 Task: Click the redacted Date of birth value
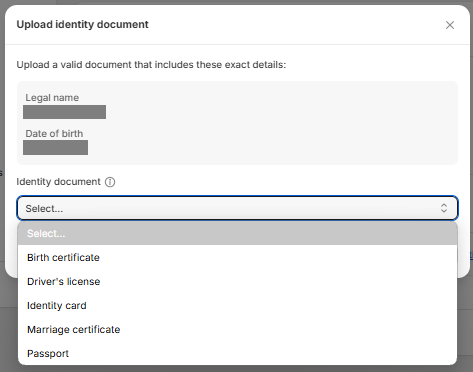(x=55, y=147)
